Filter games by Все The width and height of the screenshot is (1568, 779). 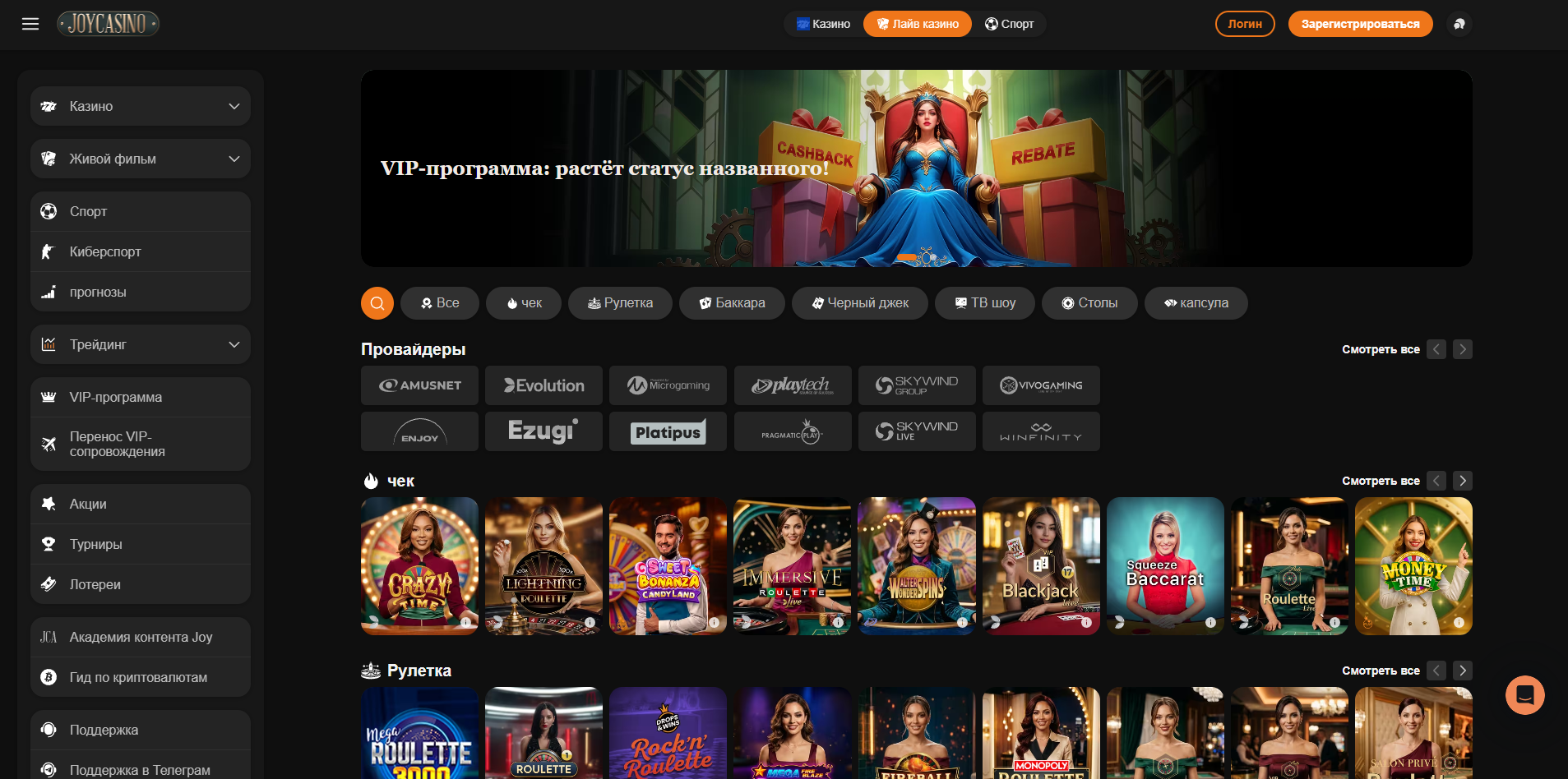click(440, 303)
